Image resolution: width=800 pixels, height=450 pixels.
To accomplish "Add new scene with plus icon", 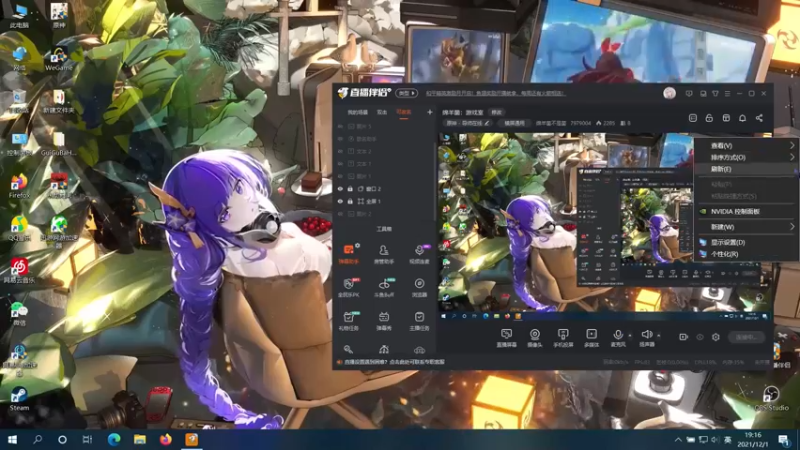I will 430,112.
